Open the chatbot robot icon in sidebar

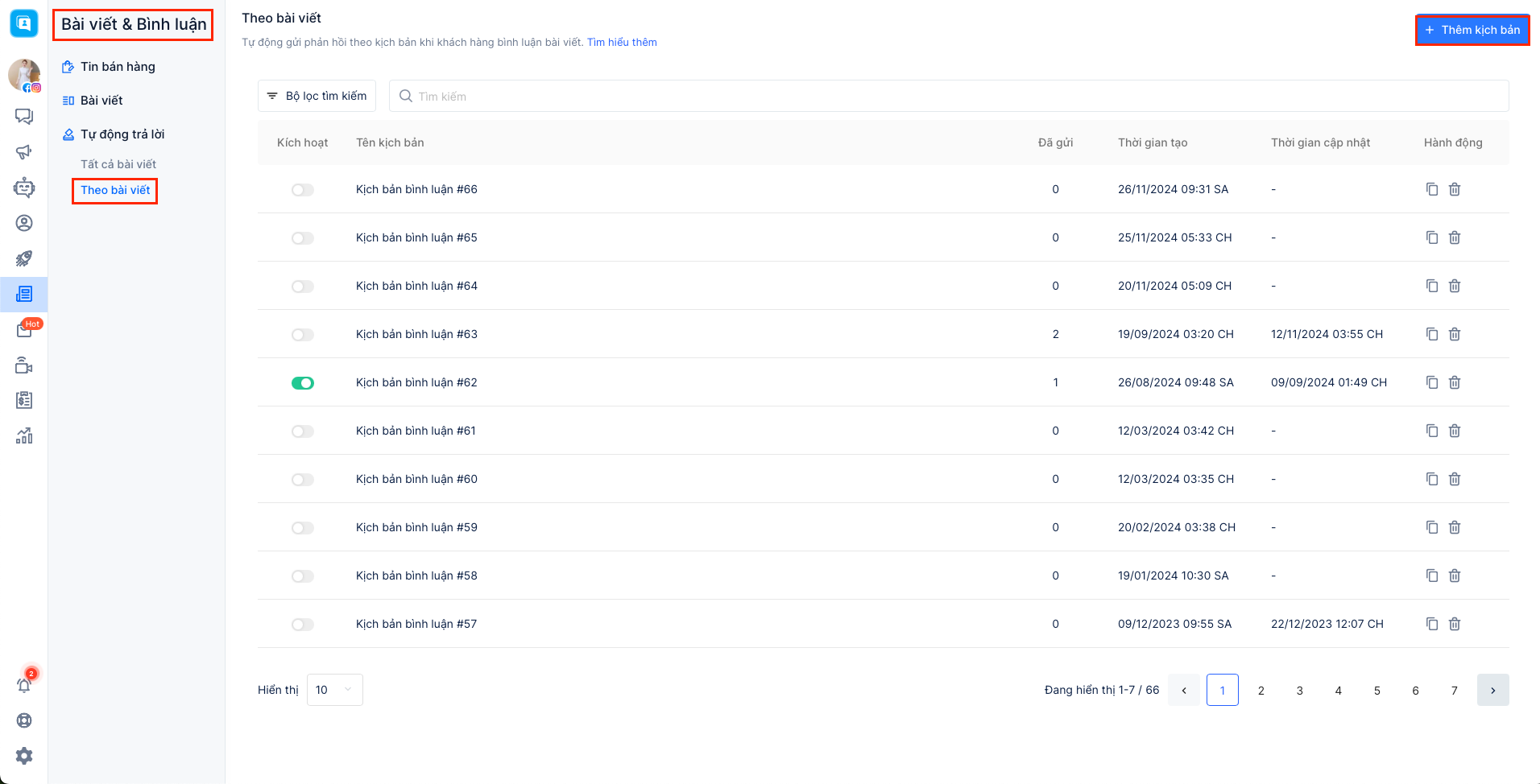click(24, 188)
